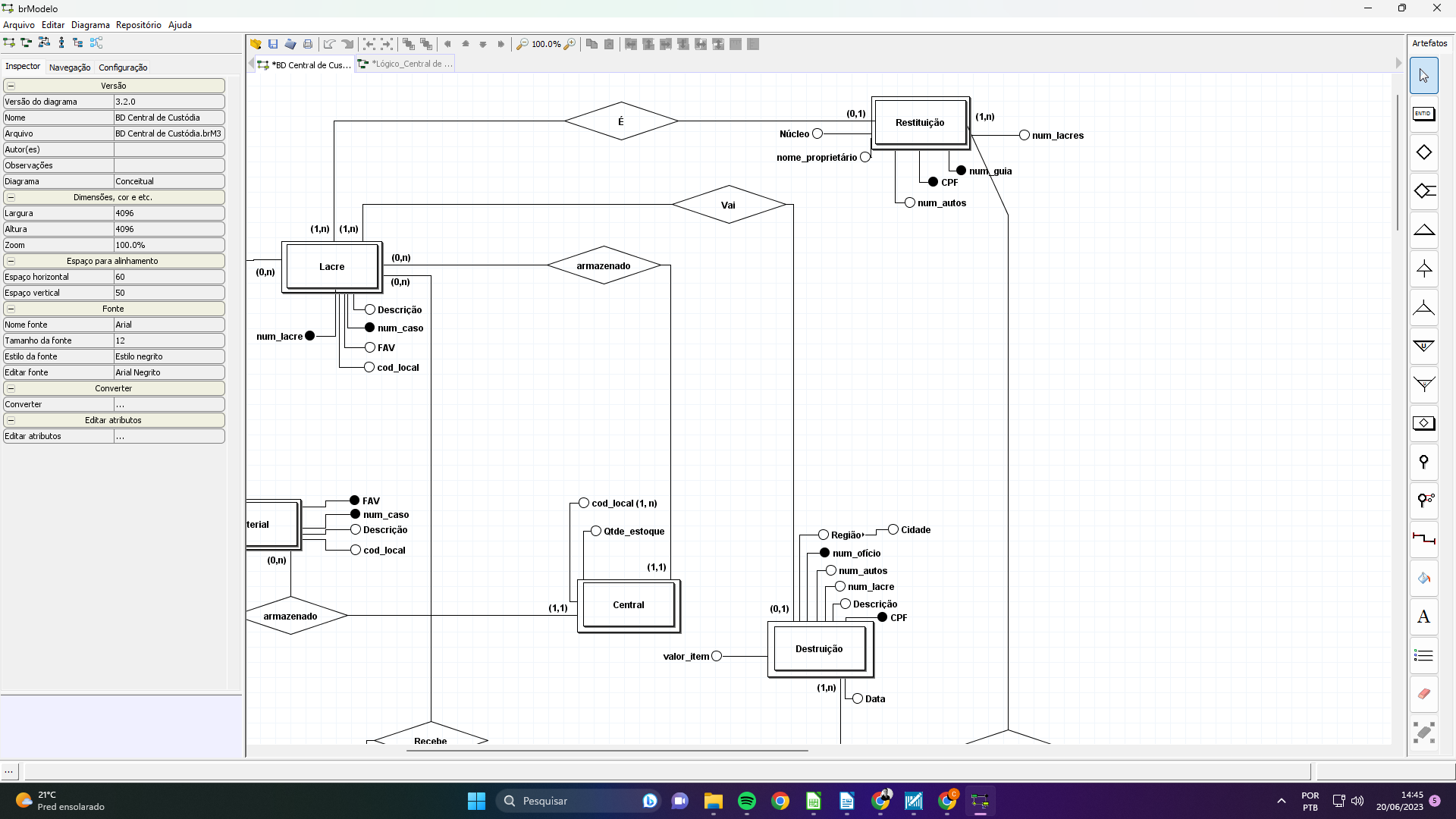The width and height of the screenshot is (1456, 819).
Task: Open the *Lógico_Central de... diagram tab
Action: [x=405, y=64]
